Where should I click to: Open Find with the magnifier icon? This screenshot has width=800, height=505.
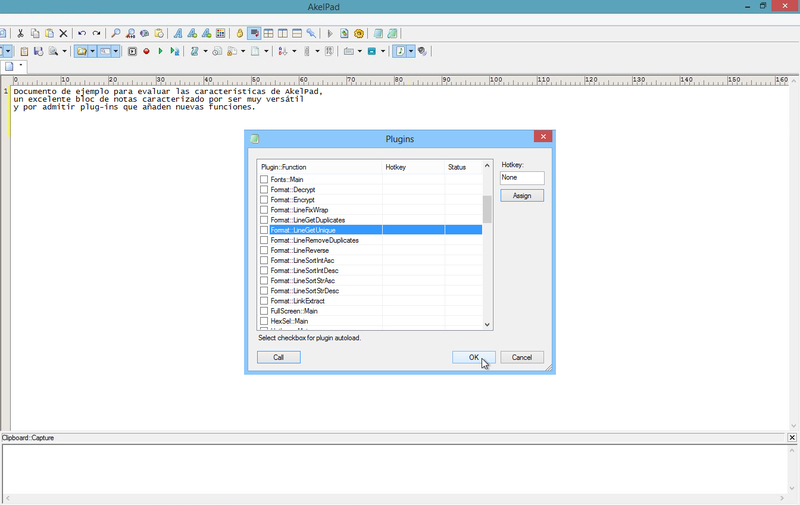[x=116, y=34]
